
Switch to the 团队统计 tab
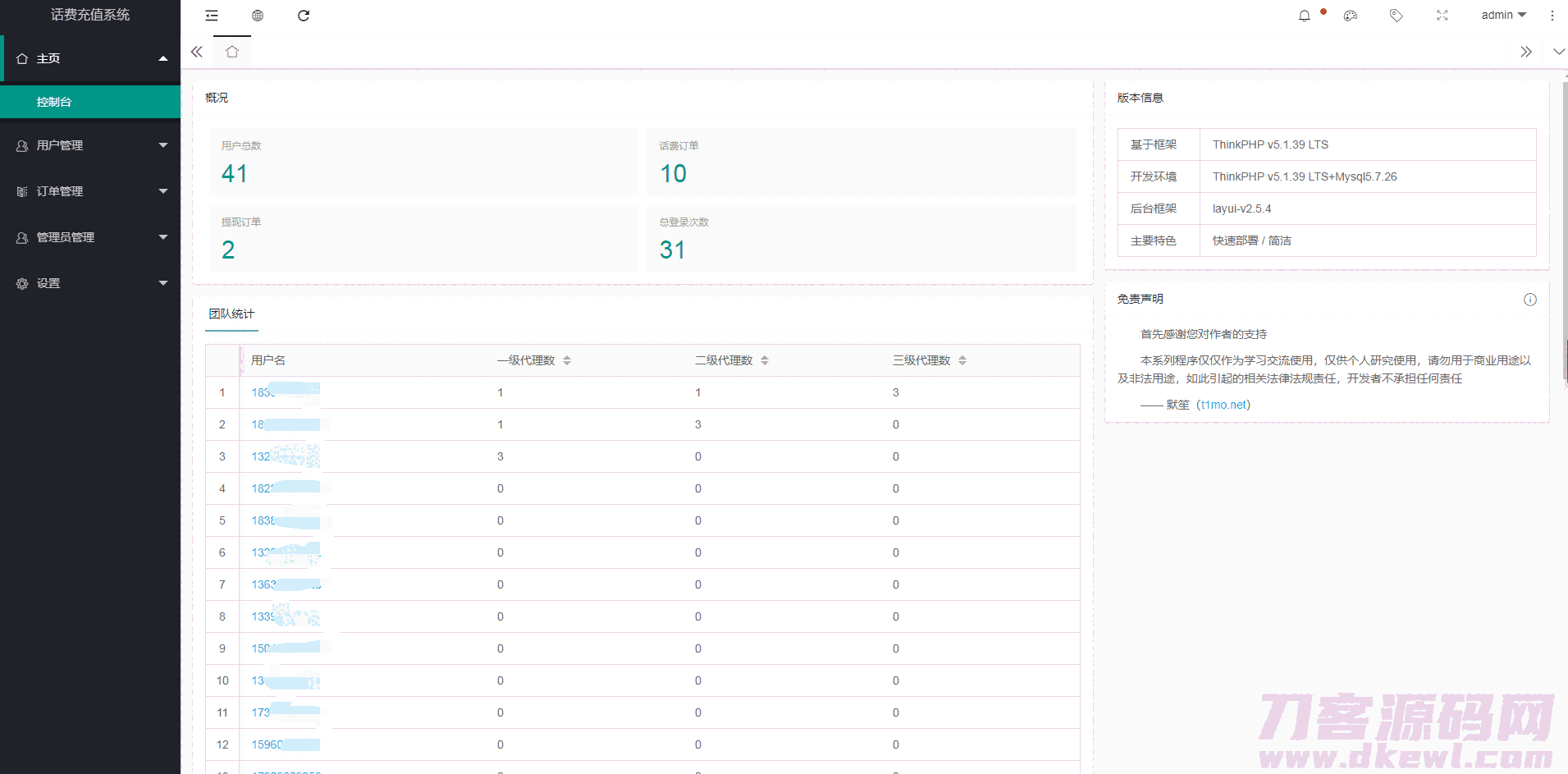(x=231, y=314)
